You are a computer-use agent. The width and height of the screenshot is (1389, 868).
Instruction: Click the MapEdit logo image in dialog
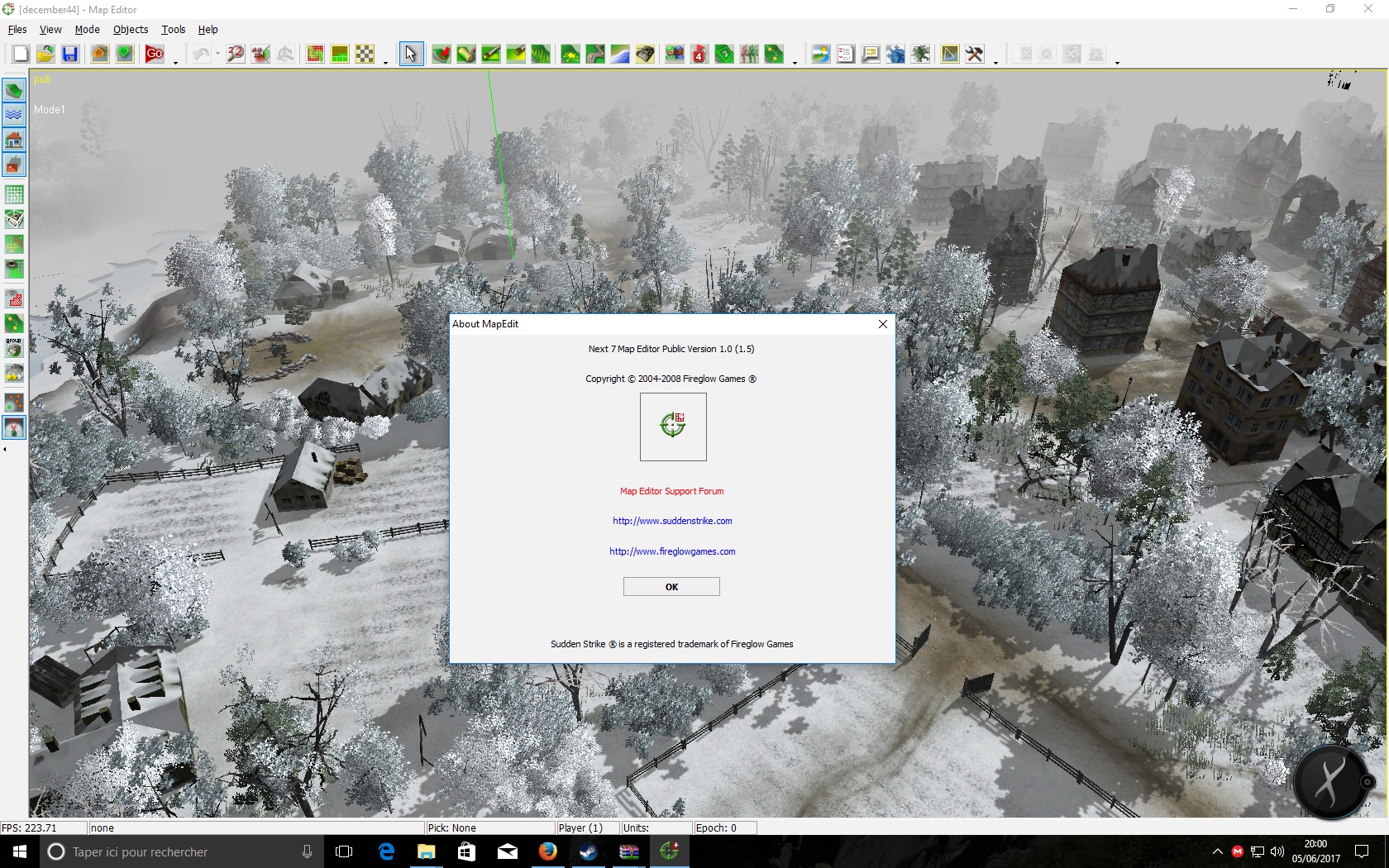tap(673, 427)
